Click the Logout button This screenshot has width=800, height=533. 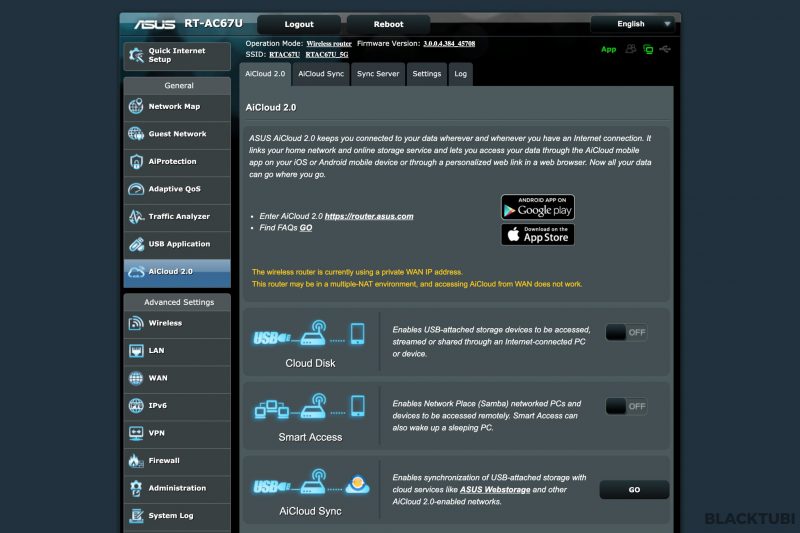[x=299, y=24]
